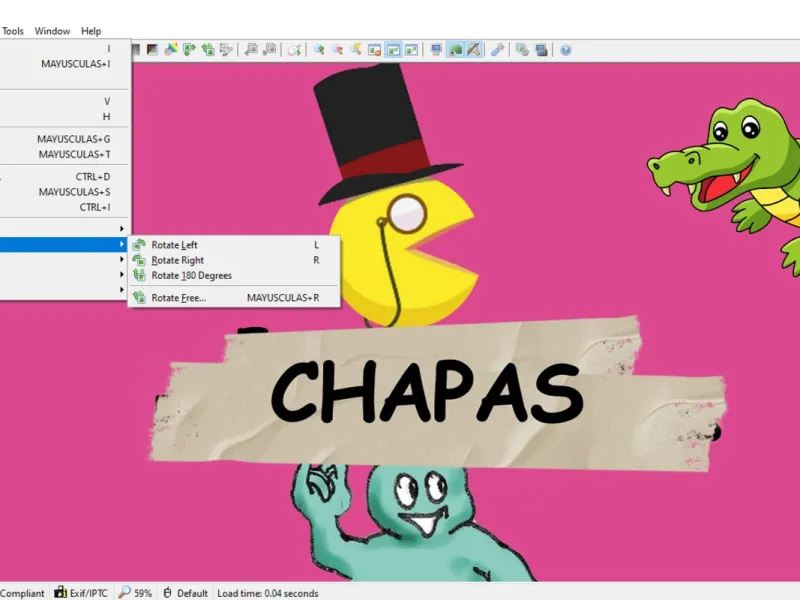Select the menu entry with shortcut MAYUSCULAS+S
Viewport: 800px width, 600px height.
coord(64,192)
